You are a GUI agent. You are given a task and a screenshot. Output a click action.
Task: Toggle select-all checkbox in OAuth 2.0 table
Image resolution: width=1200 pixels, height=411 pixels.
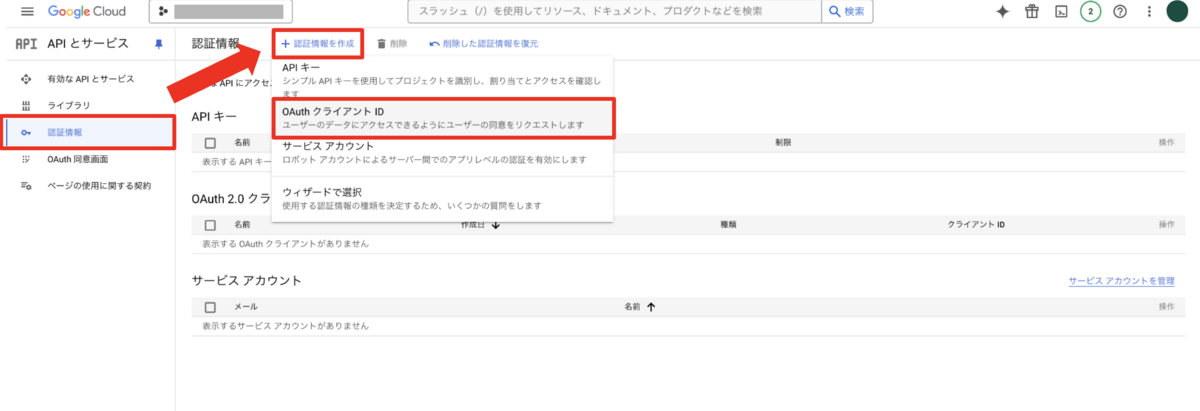[210, 225]
